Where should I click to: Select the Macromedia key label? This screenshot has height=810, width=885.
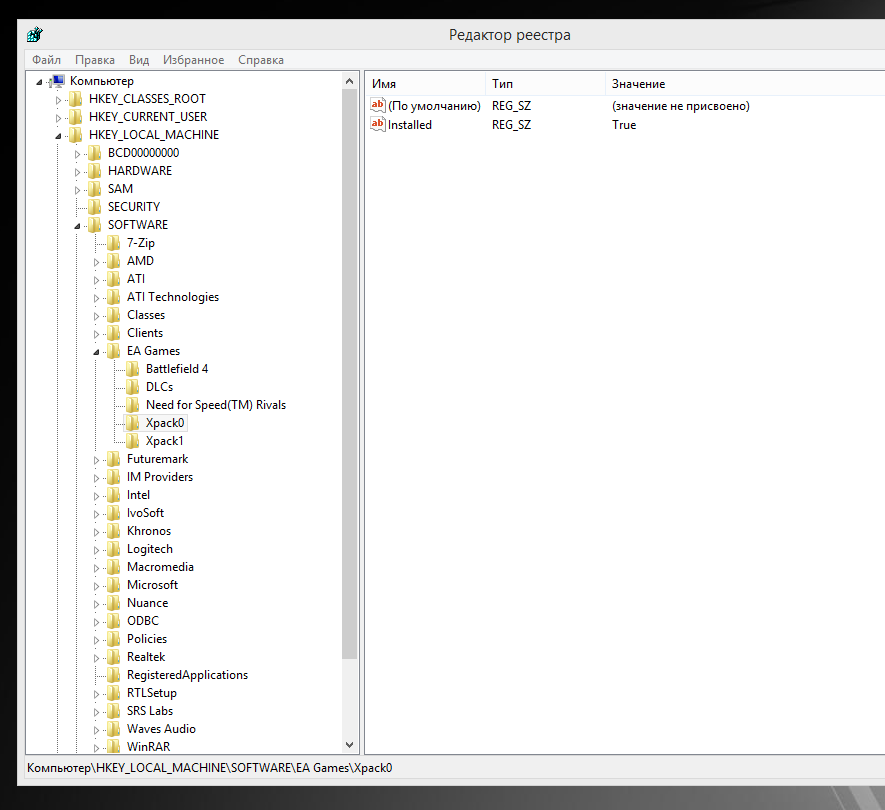pos(160,567)
